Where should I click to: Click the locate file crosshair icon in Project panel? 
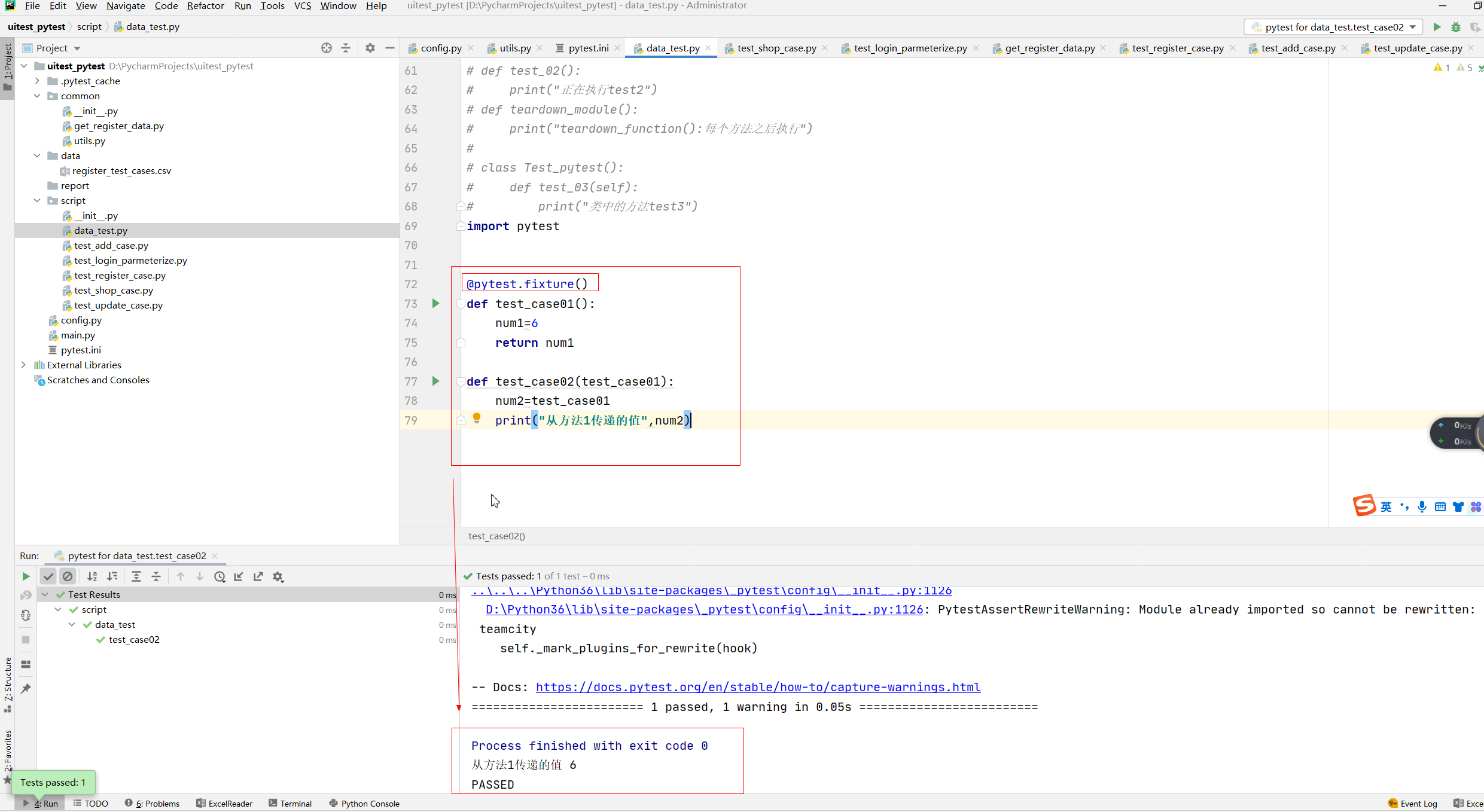pyautogui.click(x=327, y=48)
